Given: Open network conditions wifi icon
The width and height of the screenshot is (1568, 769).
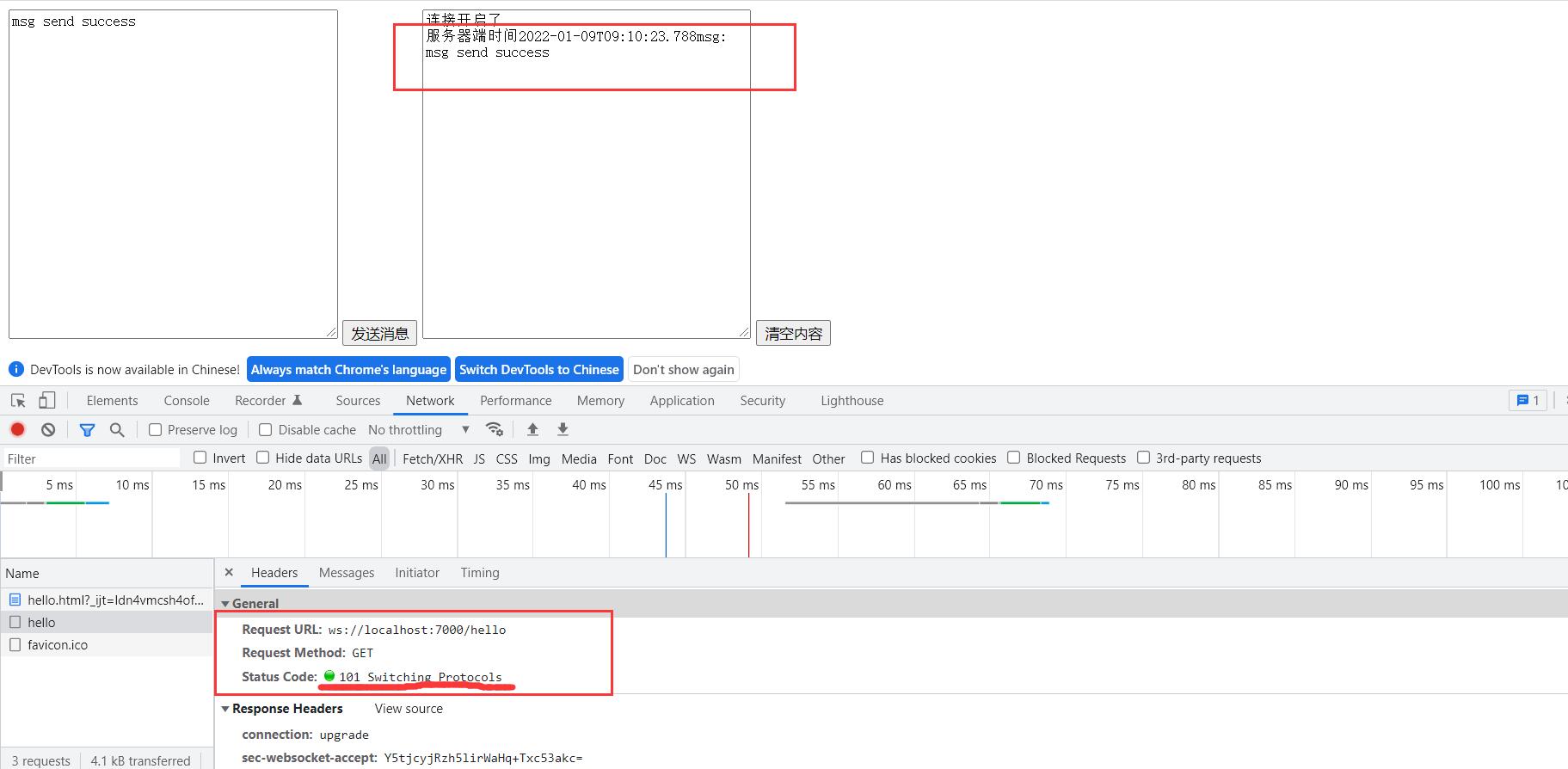Looking at the screenshot, I should coord(494,429).
